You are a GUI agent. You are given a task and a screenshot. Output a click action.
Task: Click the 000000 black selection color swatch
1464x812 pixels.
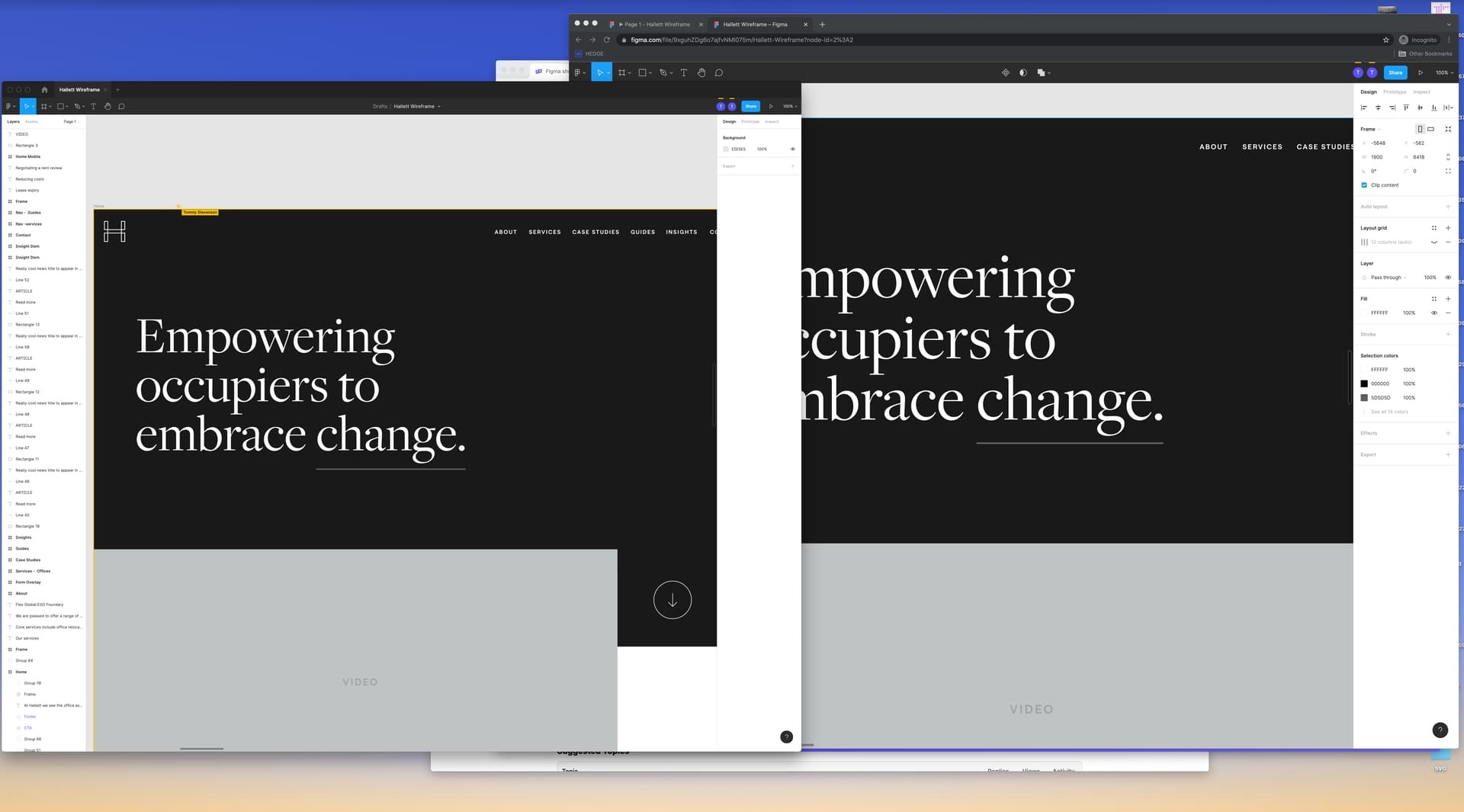[1364, 384]
